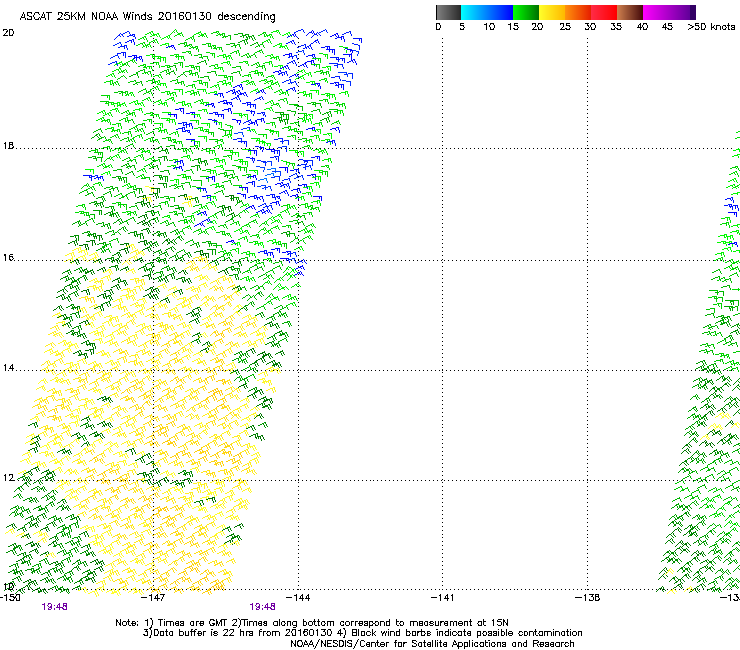Click the '25' legend scale label
The width and height of the screenshot is (740, 650).
565,27
